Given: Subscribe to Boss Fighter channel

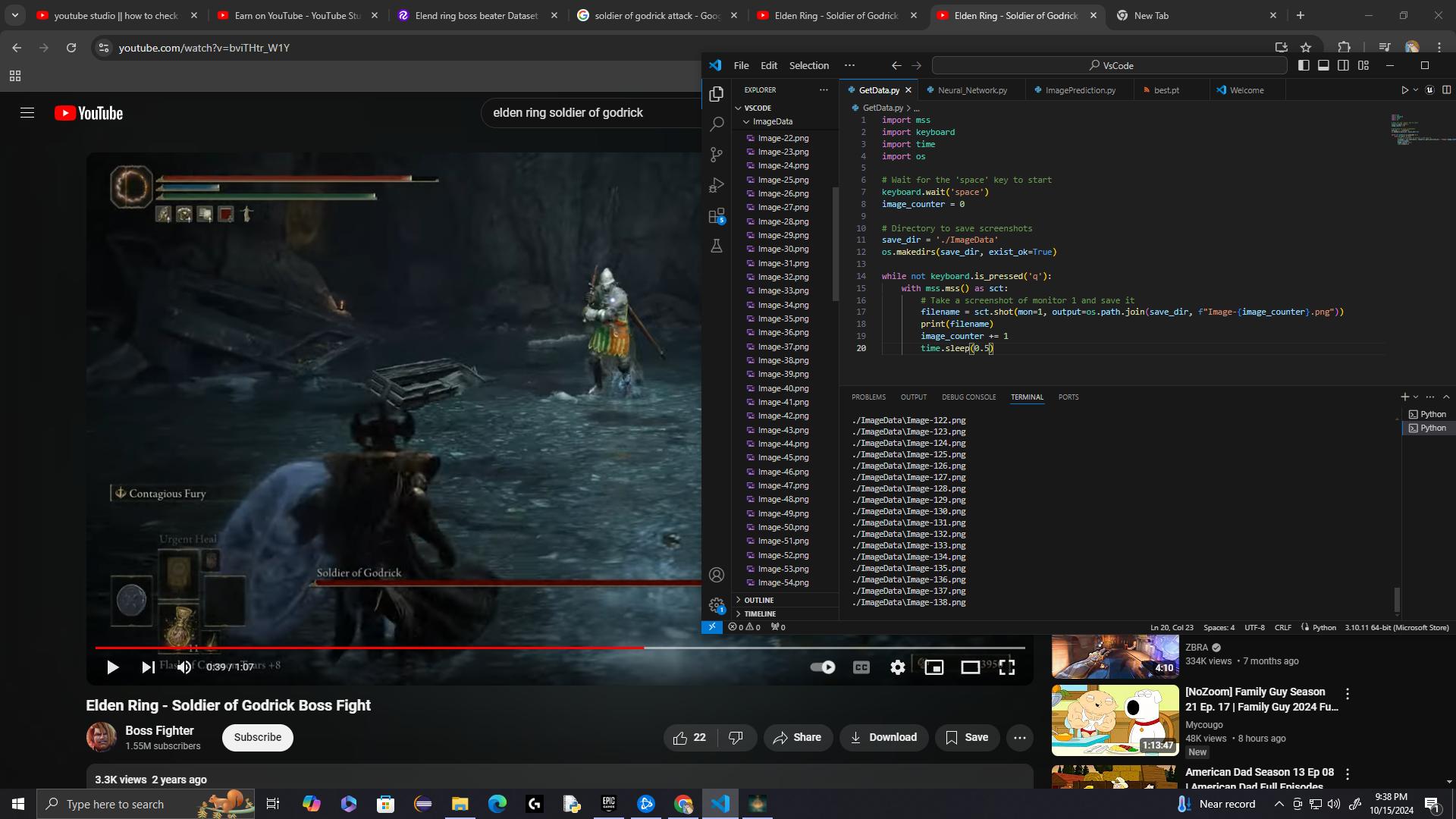Looking at the screenshot, I should (x=258, y=738).
